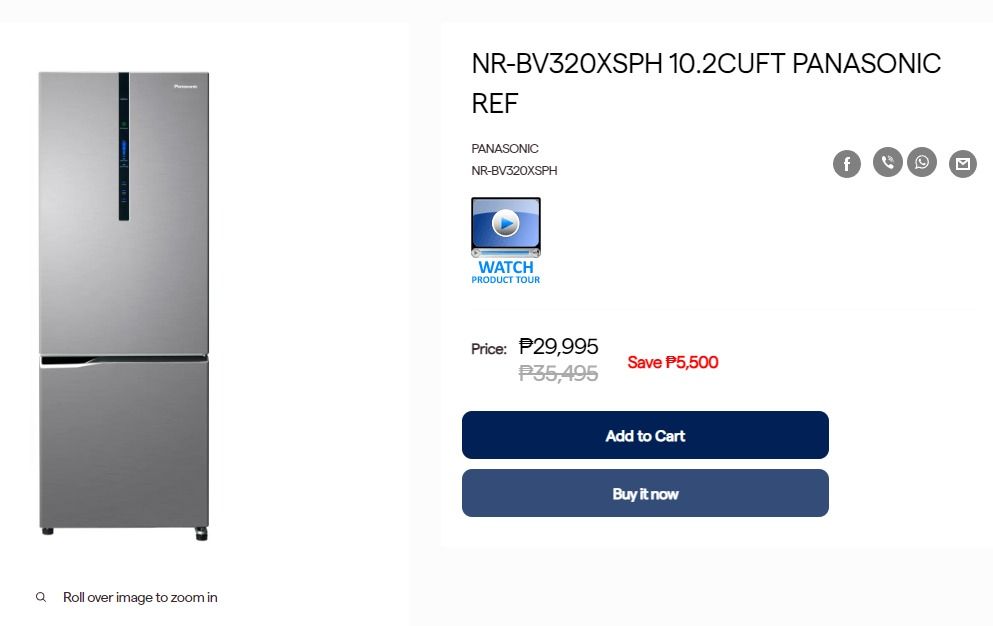
Task: Click the PRODUCT TOUR text
Action: pos(506,280)
